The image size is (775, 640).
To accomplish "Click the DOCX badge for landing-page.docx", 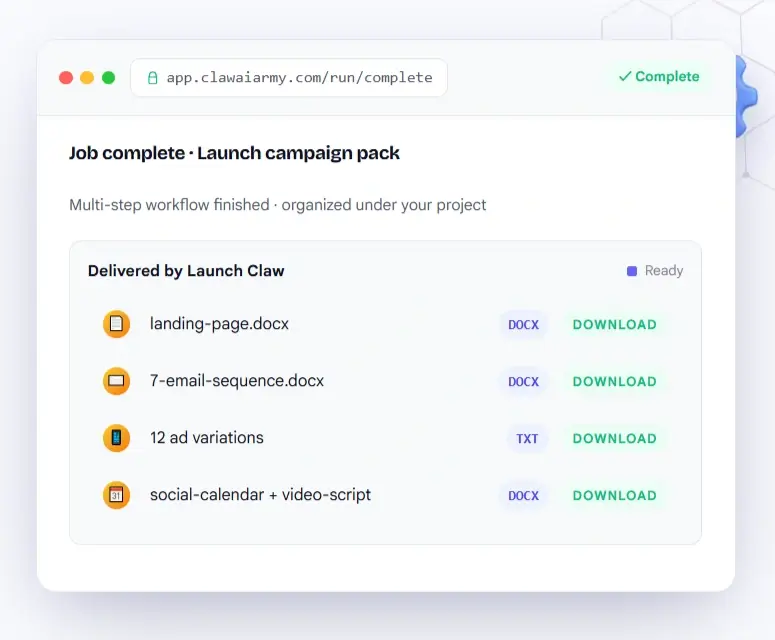I will pyautogui.click(x=523, y=325).
